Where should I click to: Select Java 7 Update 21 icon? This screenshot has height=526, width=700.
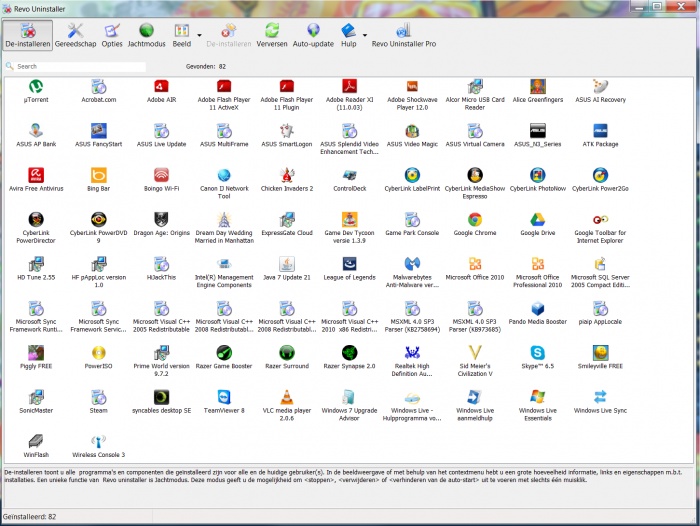tap(287, 263)
